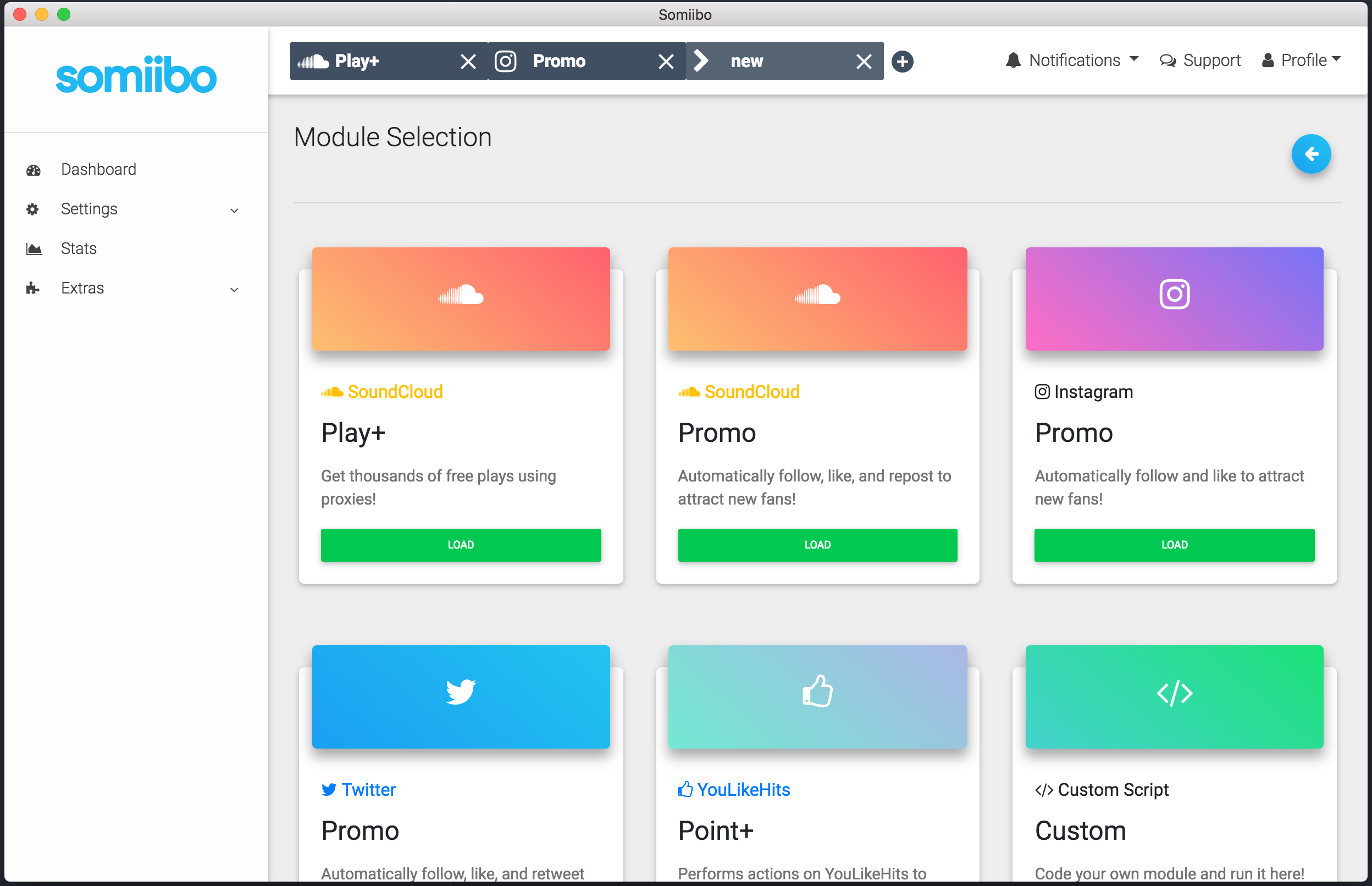Click the Custom card title

click(x=1080, y=831)
